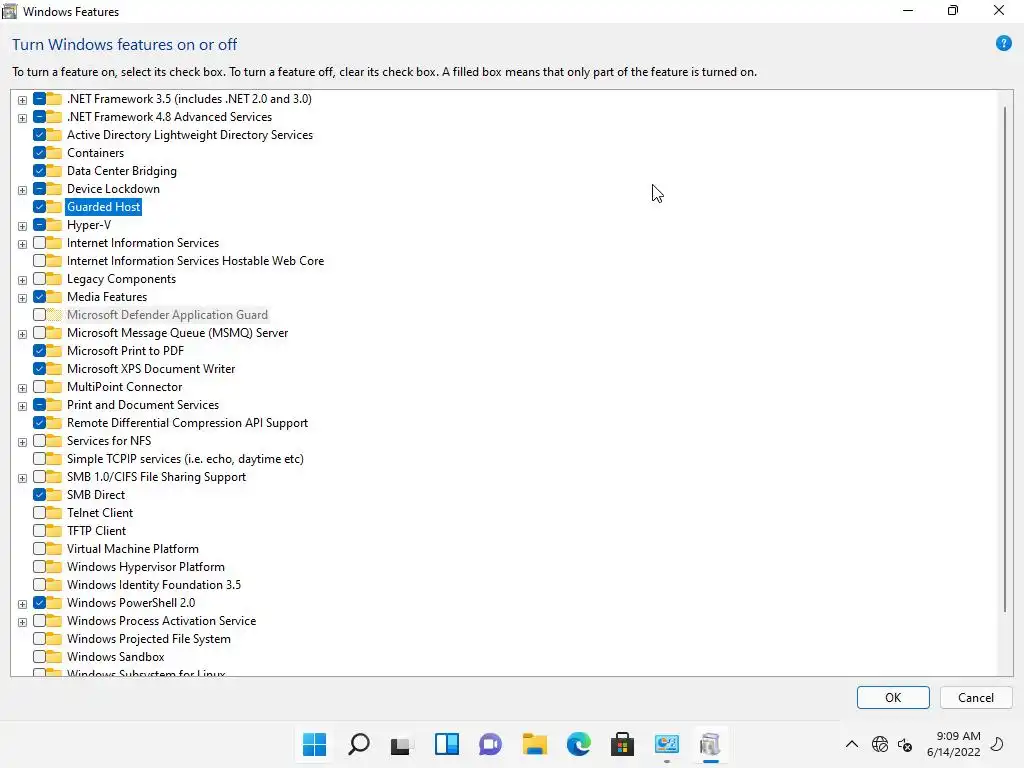Click folder icon beside Data Center Bridging
The image size is (1024, 768).
coord(54,170)
